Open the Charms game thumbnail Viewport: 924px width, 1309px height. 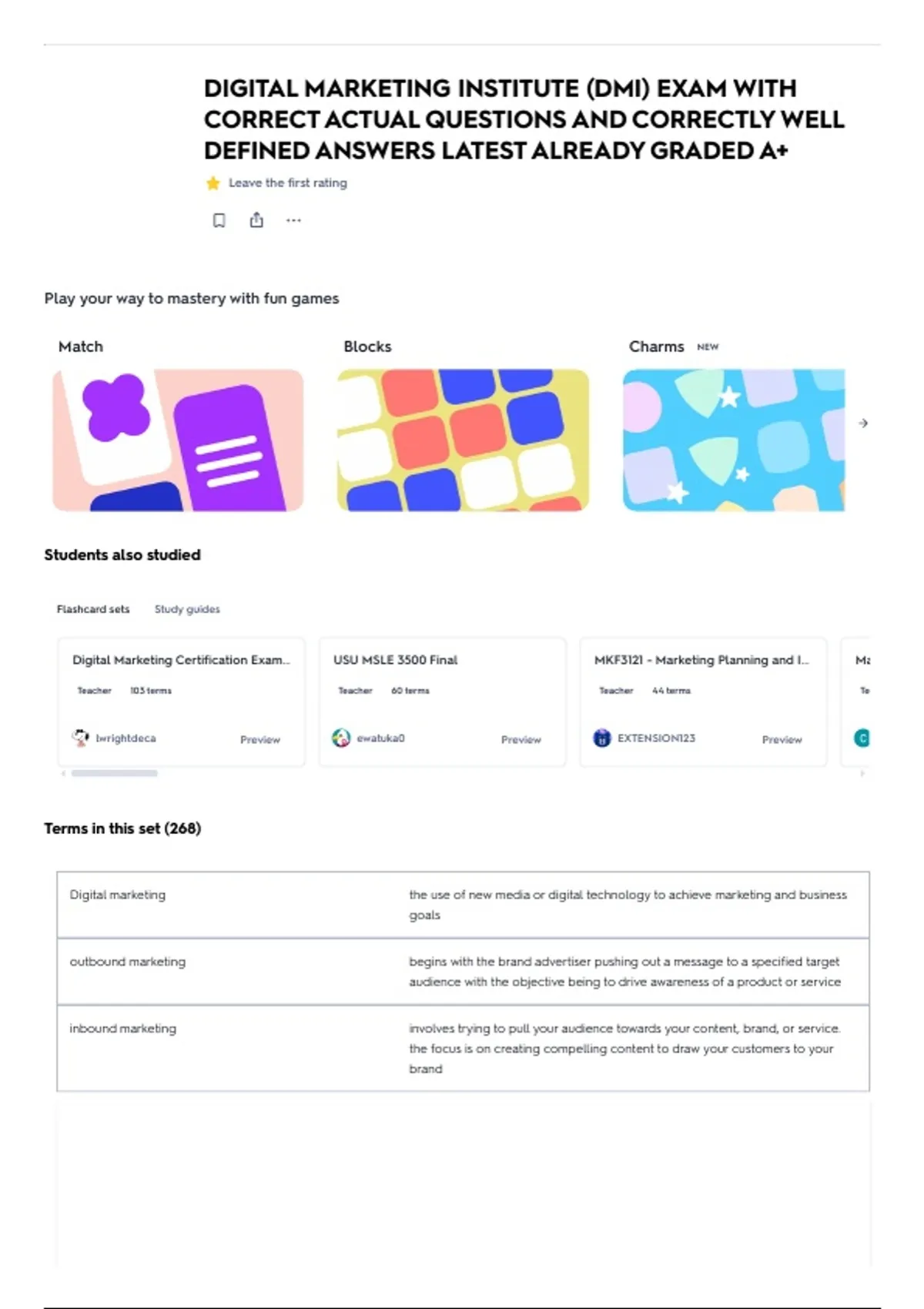click(x=734, y=440)
